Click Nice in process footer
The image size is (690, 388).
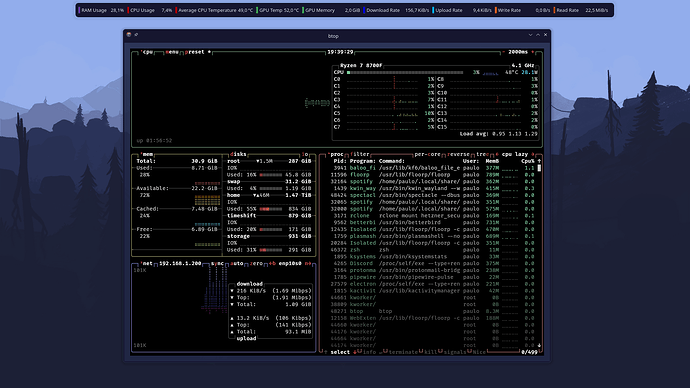[x=479, y=352]
